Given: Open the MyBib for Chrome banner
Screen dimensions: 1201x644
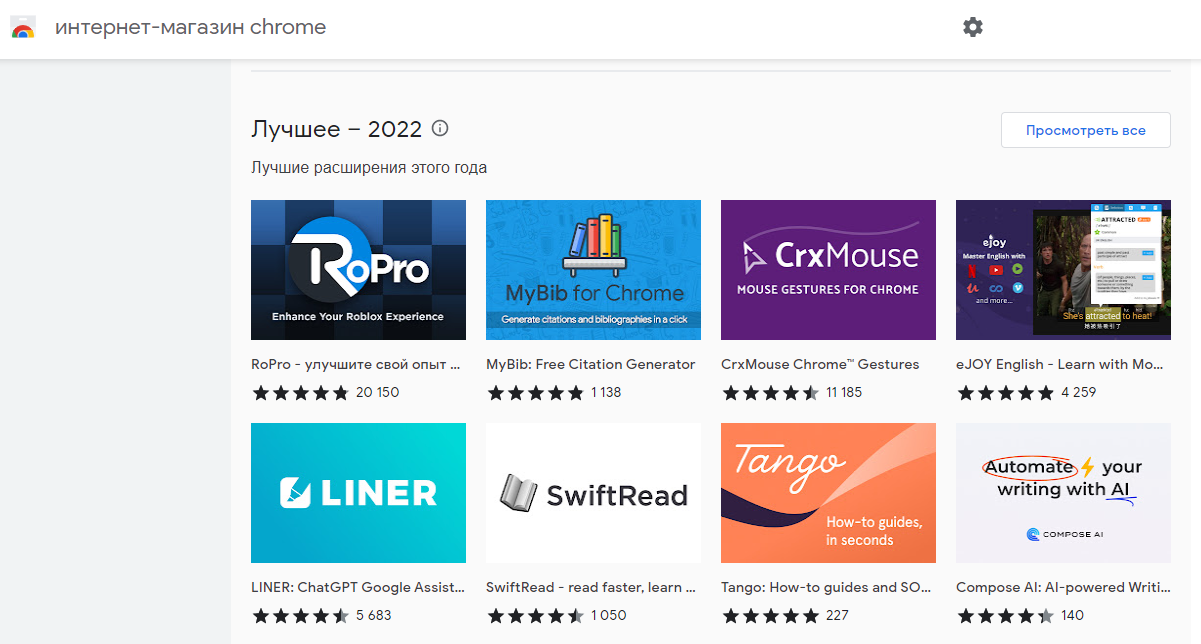Looking at the screenshot, I should (593, 270).
